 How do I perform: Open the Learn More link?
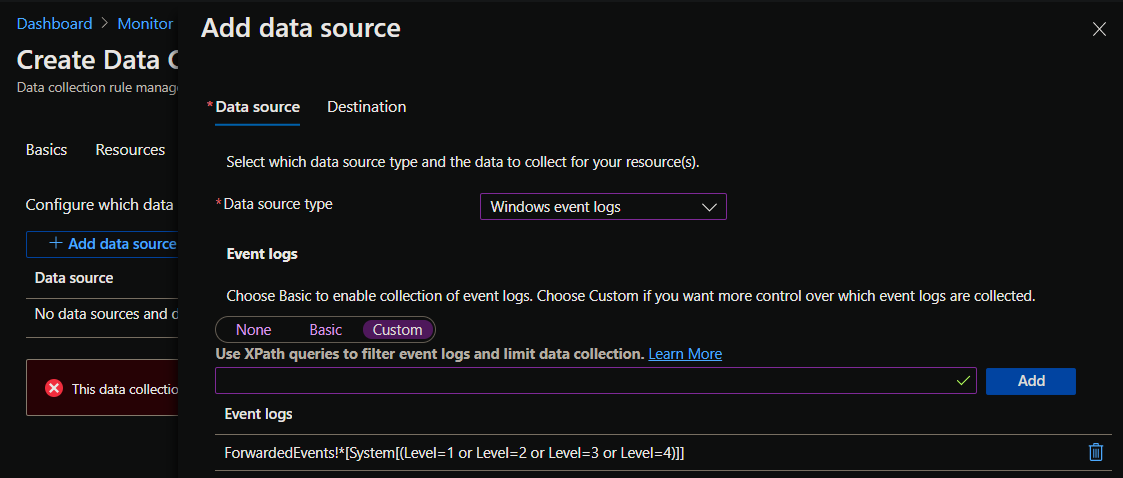click(x=685, y=353)
